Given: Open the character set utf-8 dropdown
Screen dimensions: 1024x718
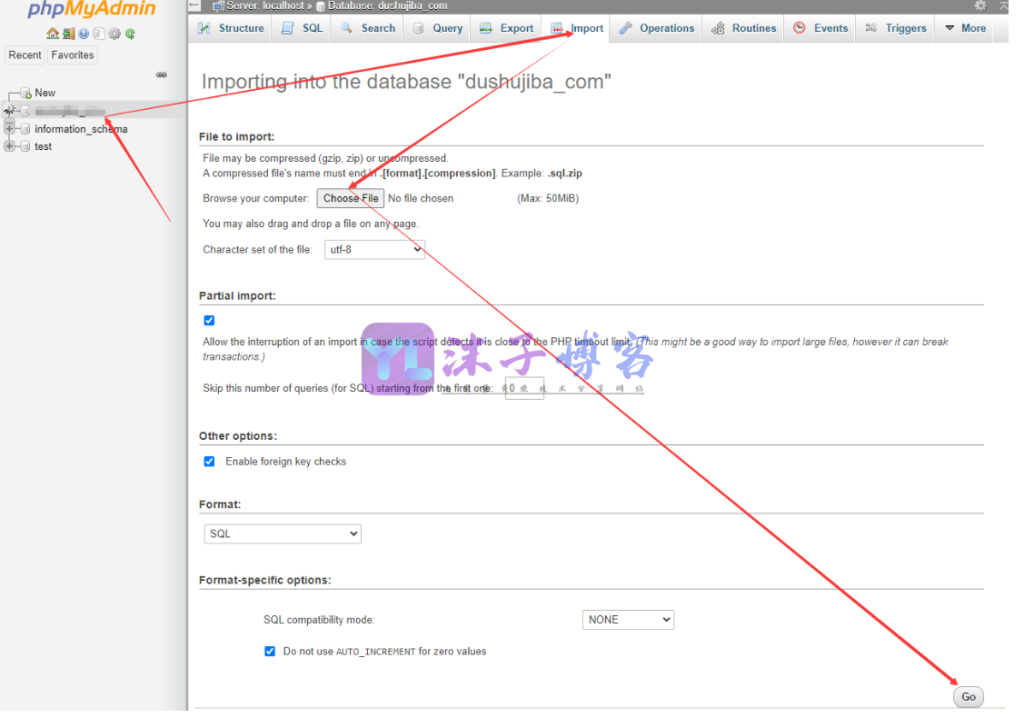Looking at the screenshot, I should click(375, 250).
